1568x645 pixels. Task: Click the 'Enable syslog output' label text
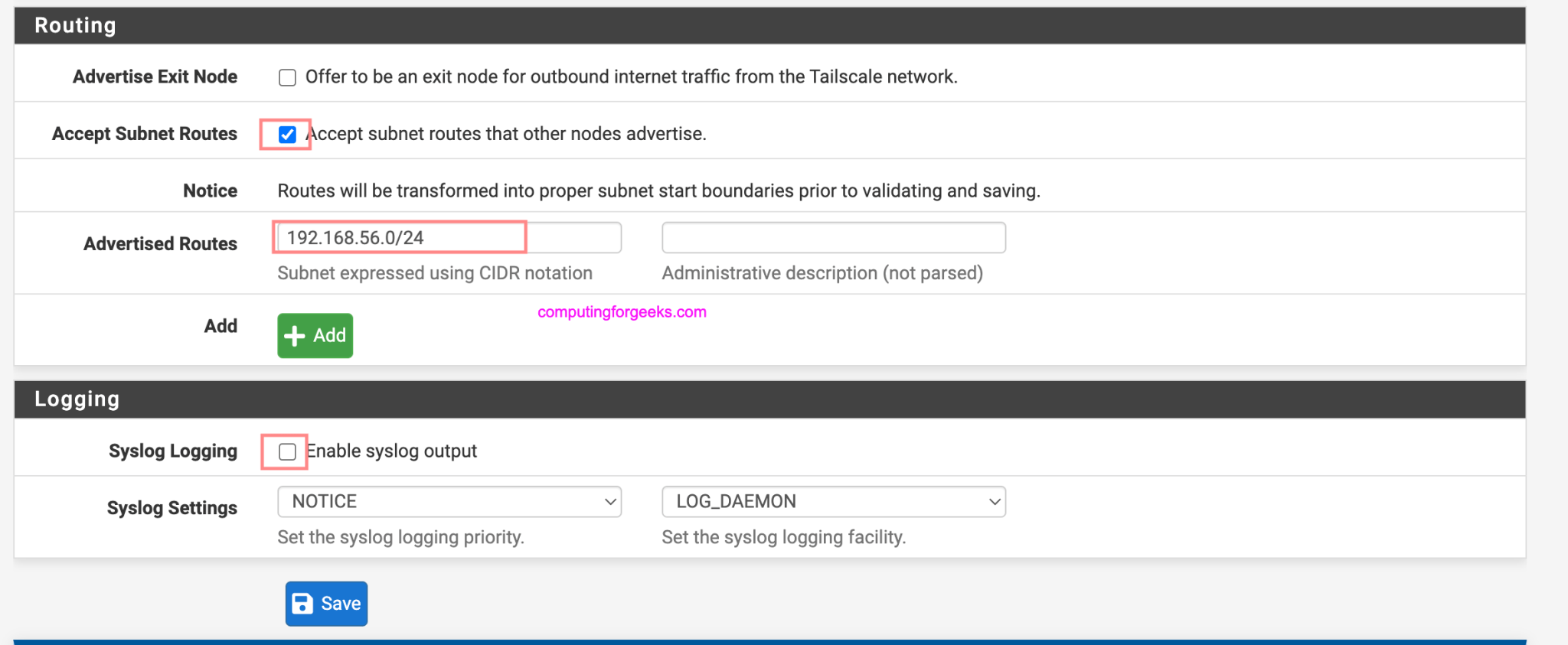(392, 451)
